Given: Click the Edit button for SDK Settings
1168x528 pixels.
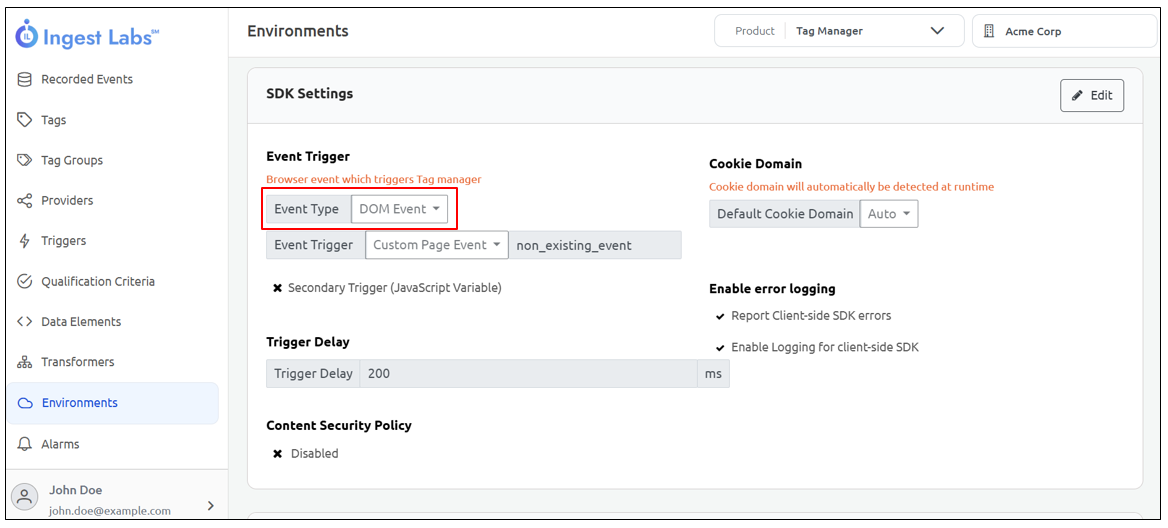Looking at the screenshot, I should 1091,96.
